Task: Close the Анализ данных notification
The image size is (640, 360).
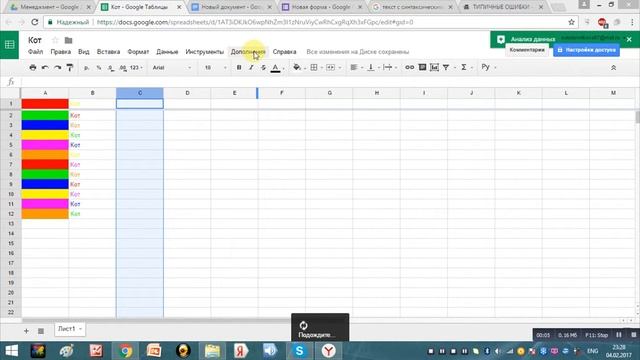Action: pos(629,40)
